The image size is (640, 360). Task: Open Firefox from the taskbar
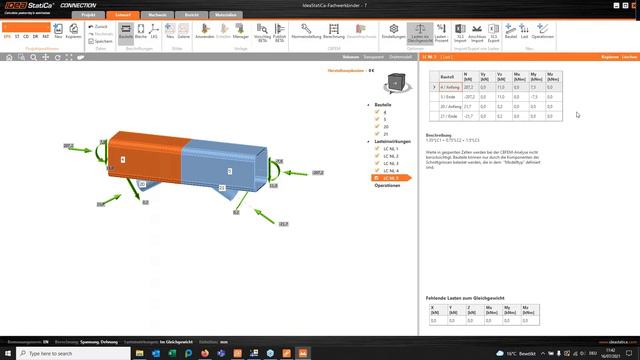[205, 353]
